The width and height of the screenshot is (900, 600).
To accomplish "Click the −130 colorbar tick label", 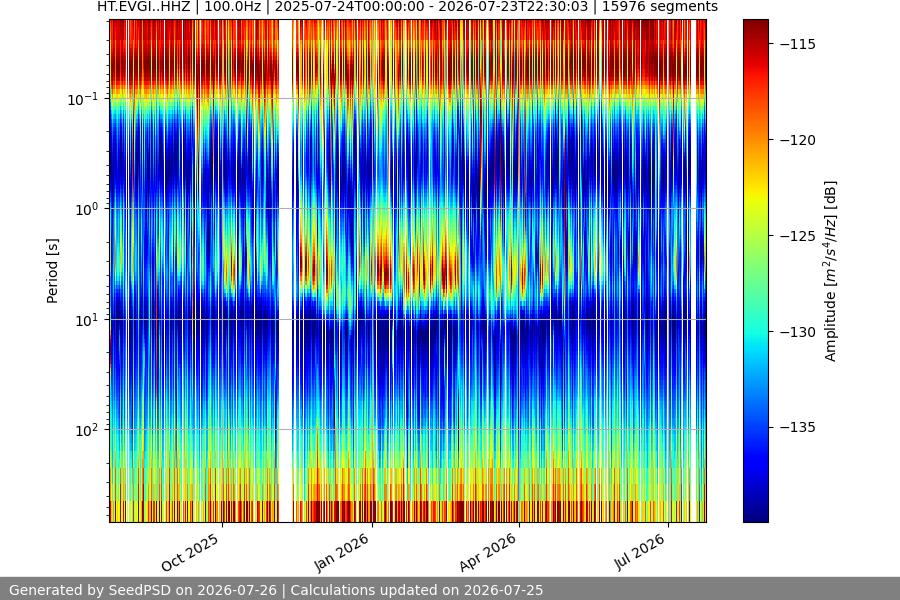I will [797, 332].
